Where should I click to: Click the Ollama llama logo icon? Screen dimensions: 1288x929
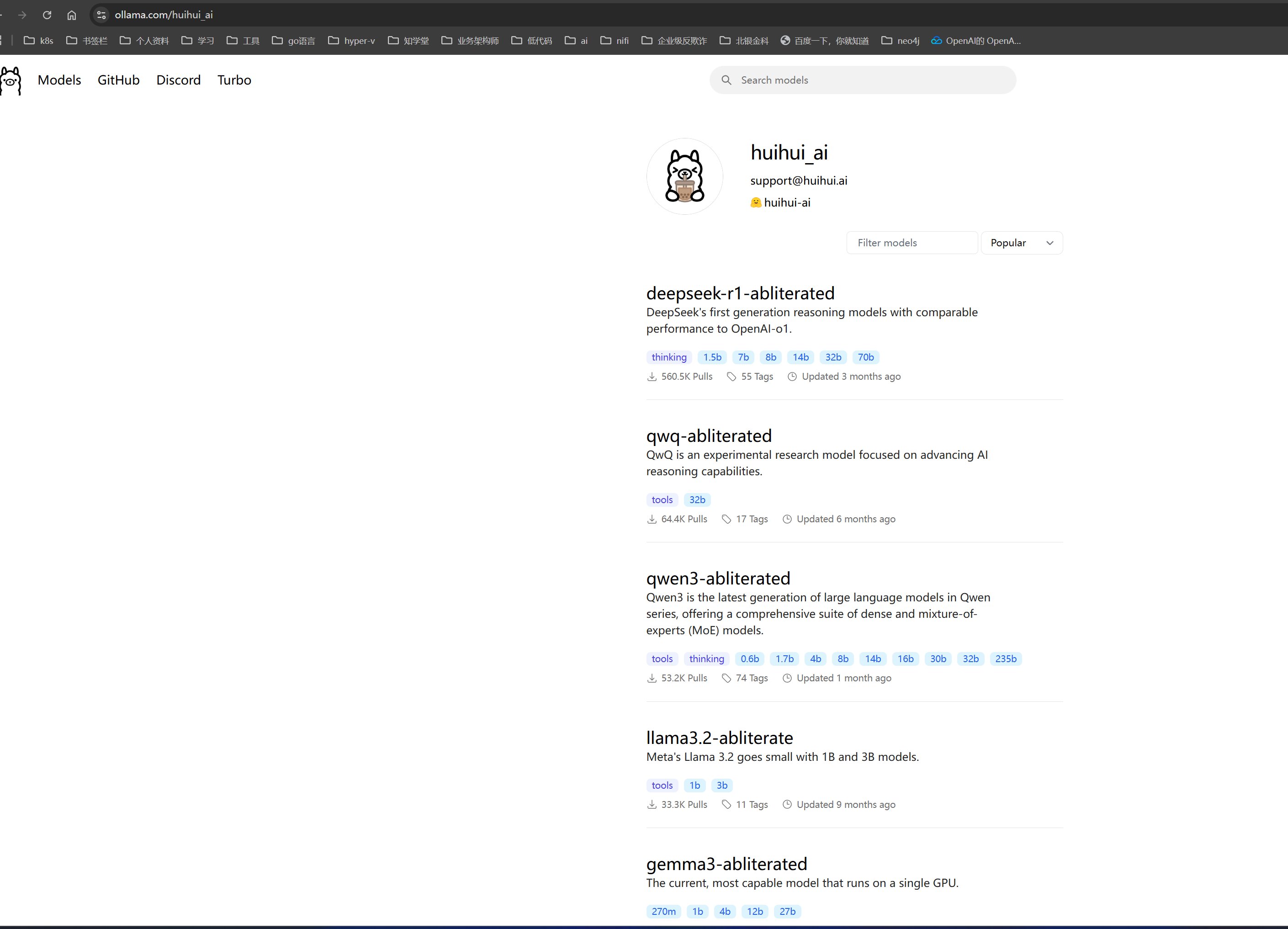tap(11, 80)
